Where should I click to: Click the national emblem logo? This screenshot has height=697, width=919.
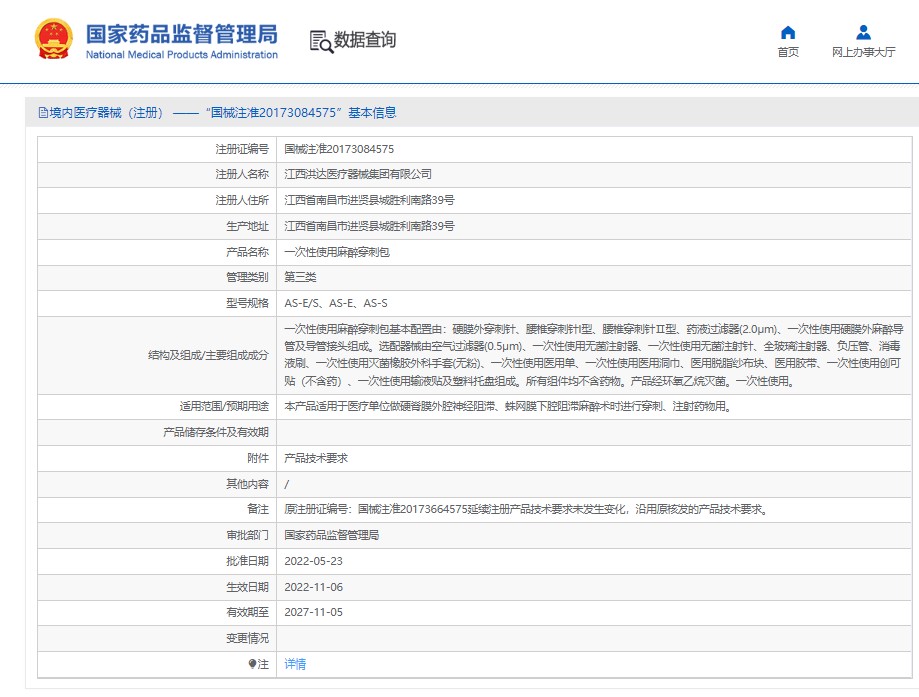[53, 41]
